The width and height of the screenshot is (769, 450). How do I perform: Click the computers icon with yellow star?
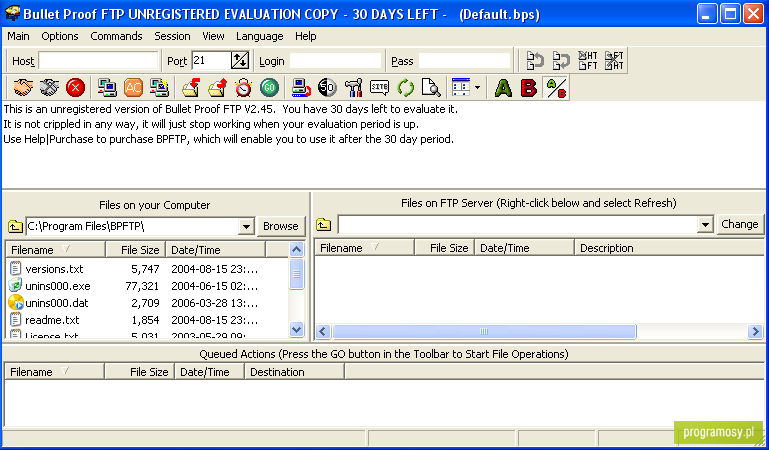tap(159, 88)
